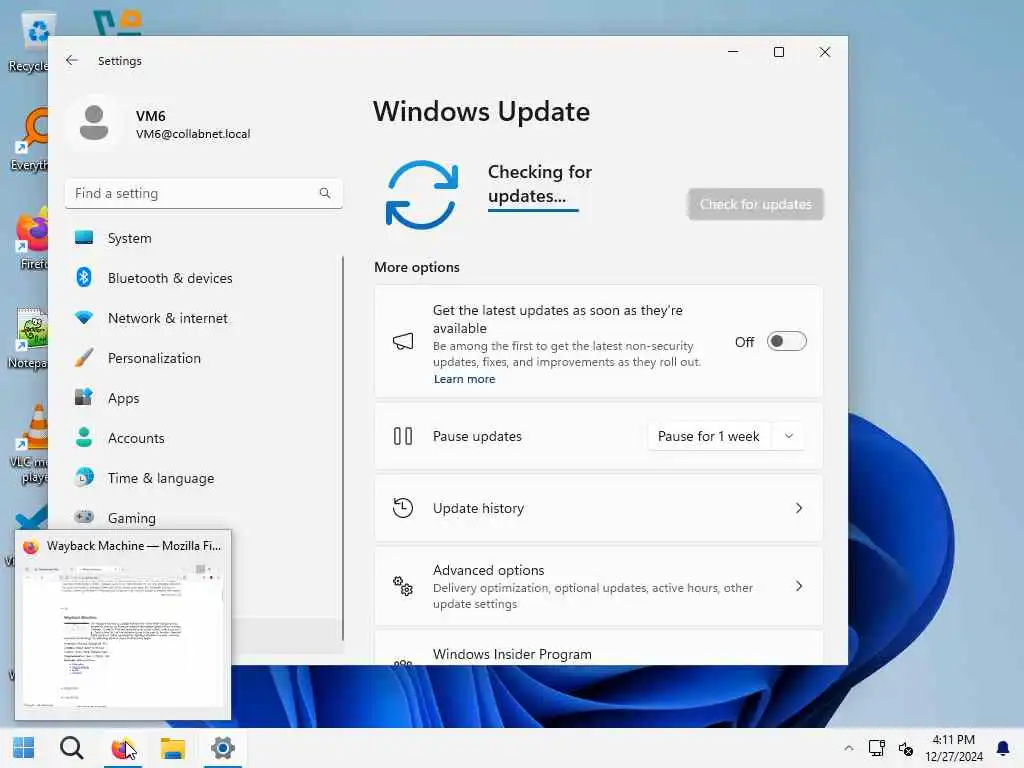Click the Gaming controller icon in sidebar
Viewport: 1024px width, 768px height.
pyautogui.click(x=84, y=517)
